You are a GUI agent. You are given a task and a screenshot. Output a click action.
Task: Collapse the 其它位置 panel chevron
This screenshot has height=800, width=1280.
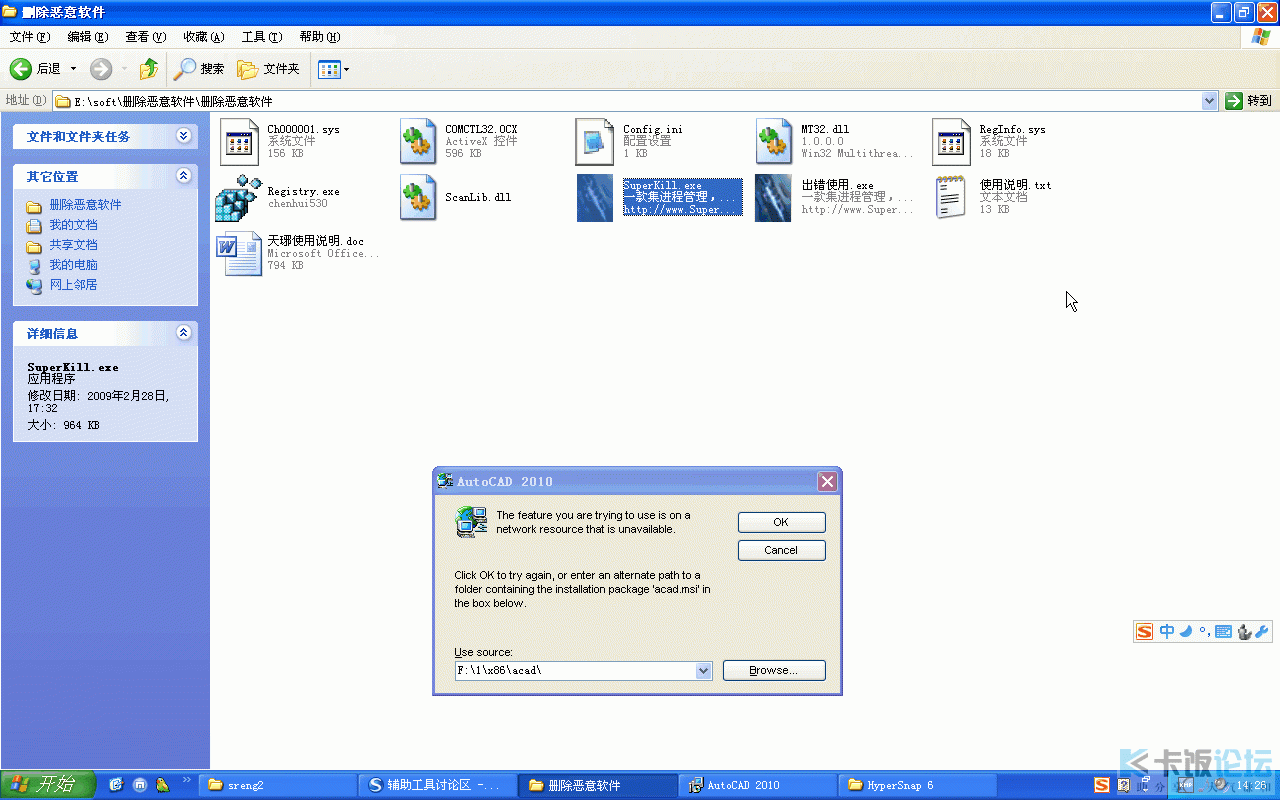183,176
